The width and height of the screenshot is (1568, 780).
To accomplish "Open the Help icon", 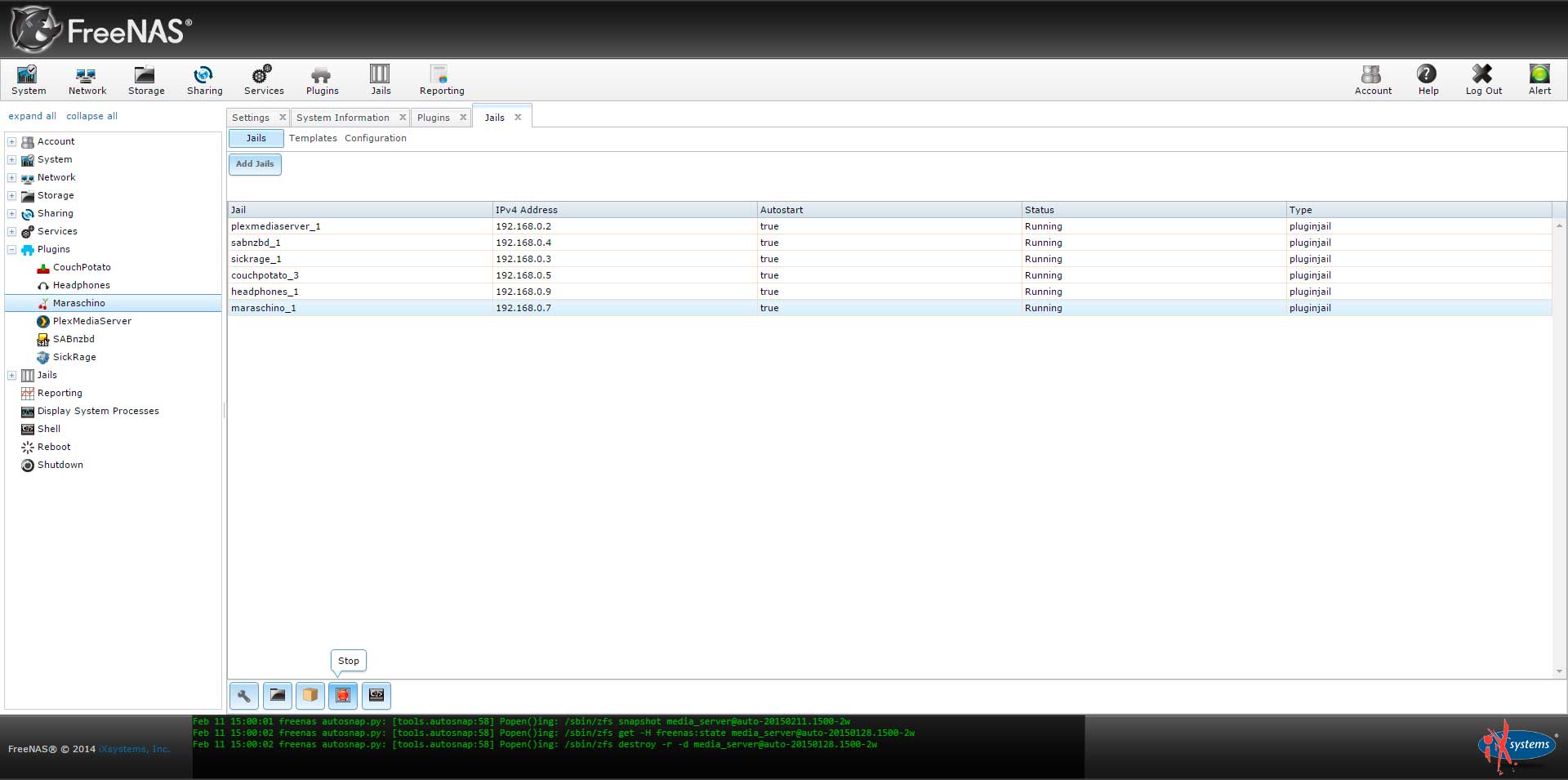I will click(x=1428, y=80).
